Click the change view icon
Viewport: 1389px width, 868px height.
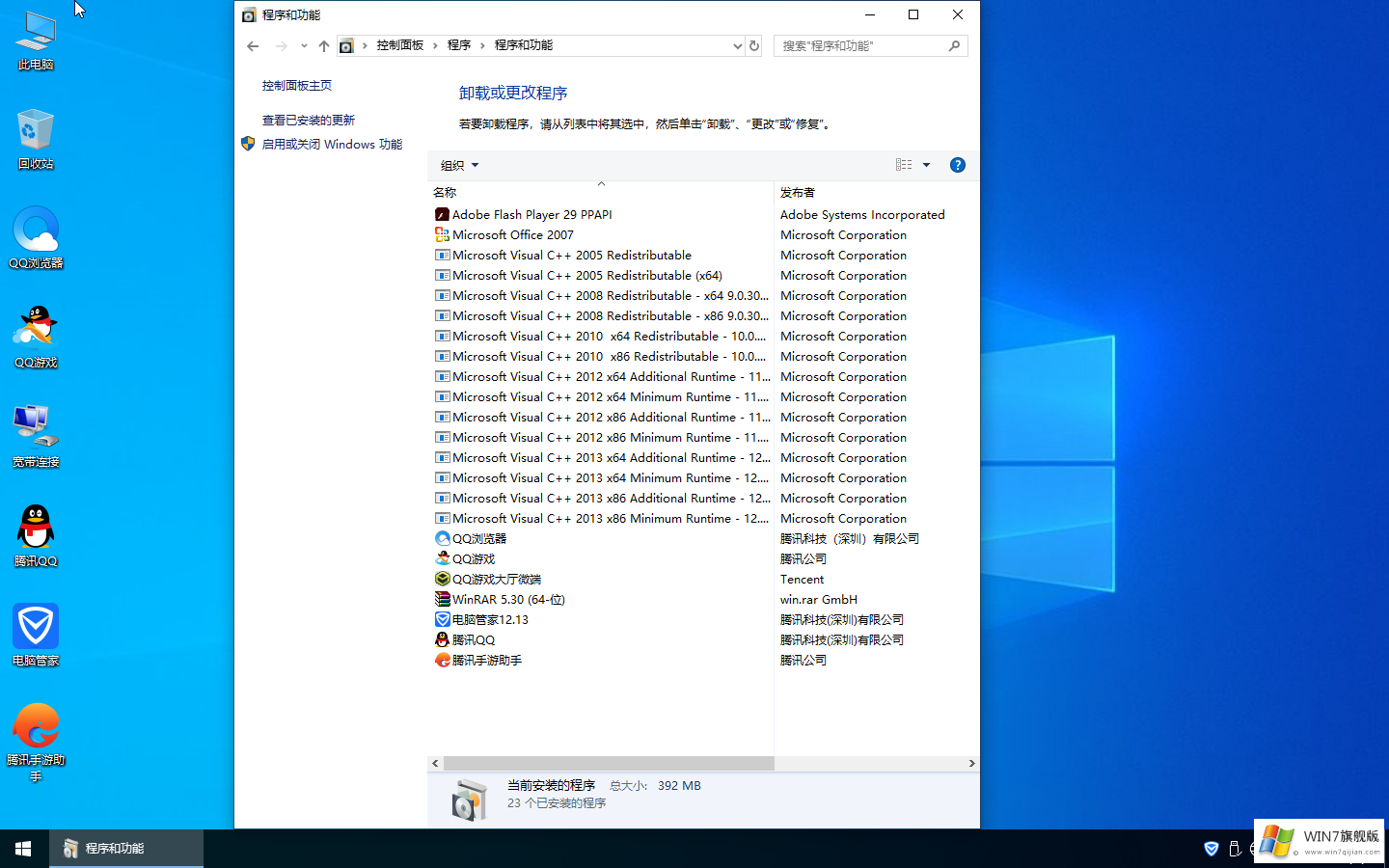[x=904, y=165]
